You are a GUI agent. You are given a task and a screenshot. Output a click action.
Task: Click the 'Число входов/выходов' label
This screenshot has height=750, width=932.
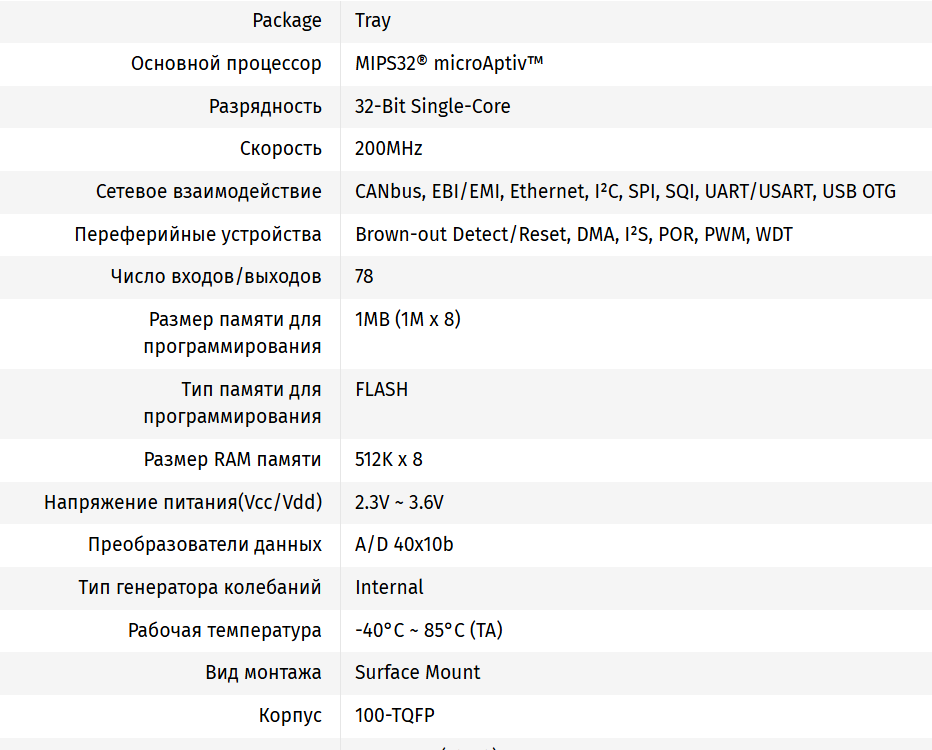pyautogui.click(x=216, y=276)
